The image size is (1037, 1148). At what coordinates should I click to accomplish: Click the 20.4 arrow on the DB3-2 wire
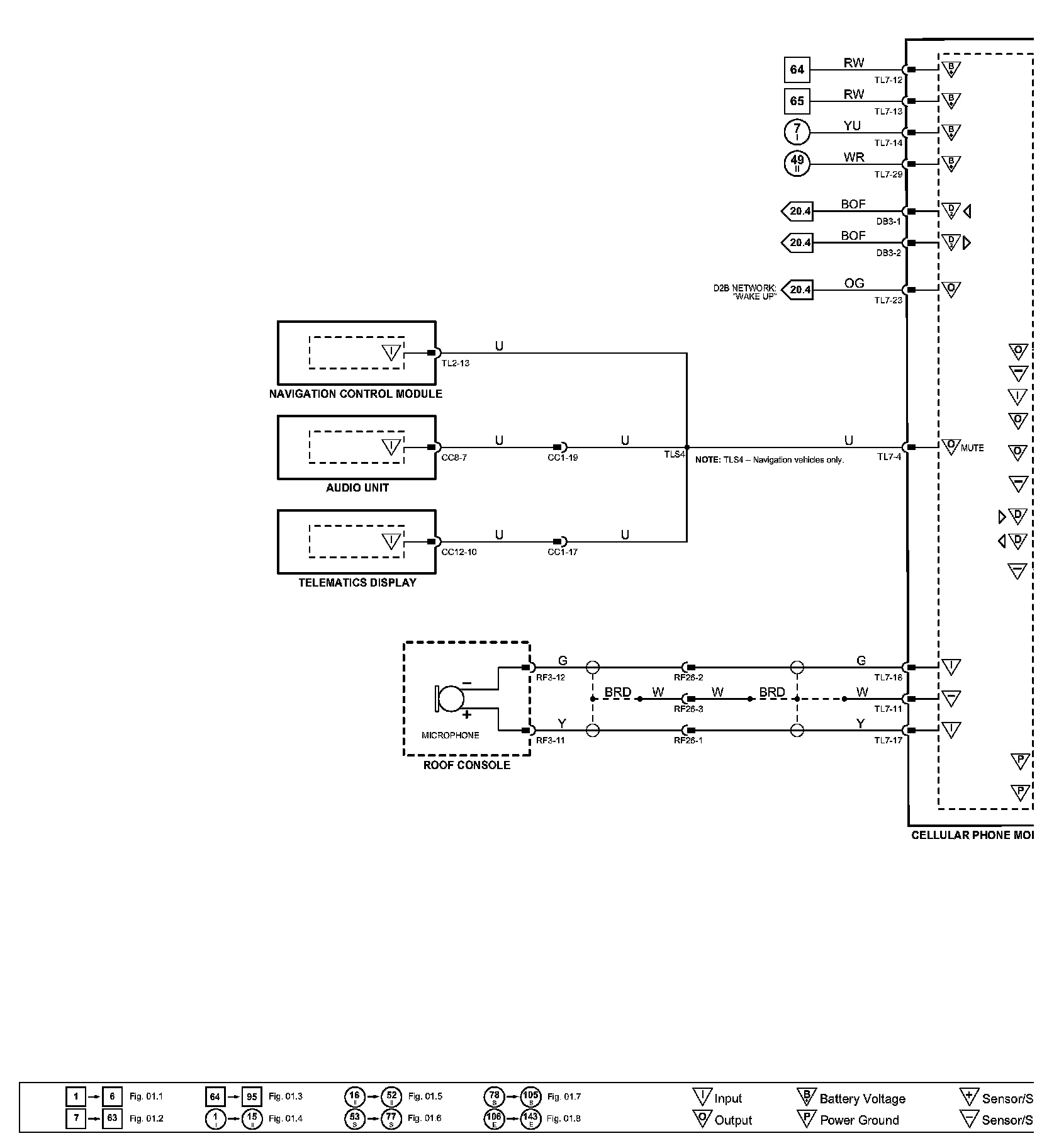(798, 243)
